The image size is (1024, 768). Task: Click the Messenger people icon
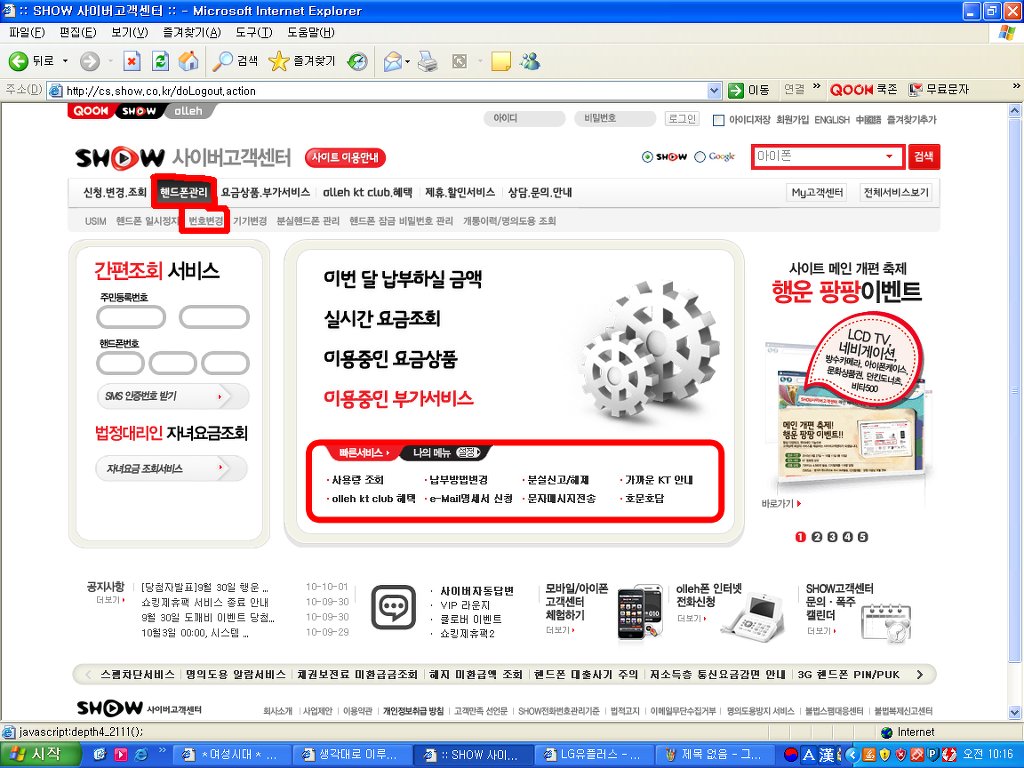click(530, 61)
